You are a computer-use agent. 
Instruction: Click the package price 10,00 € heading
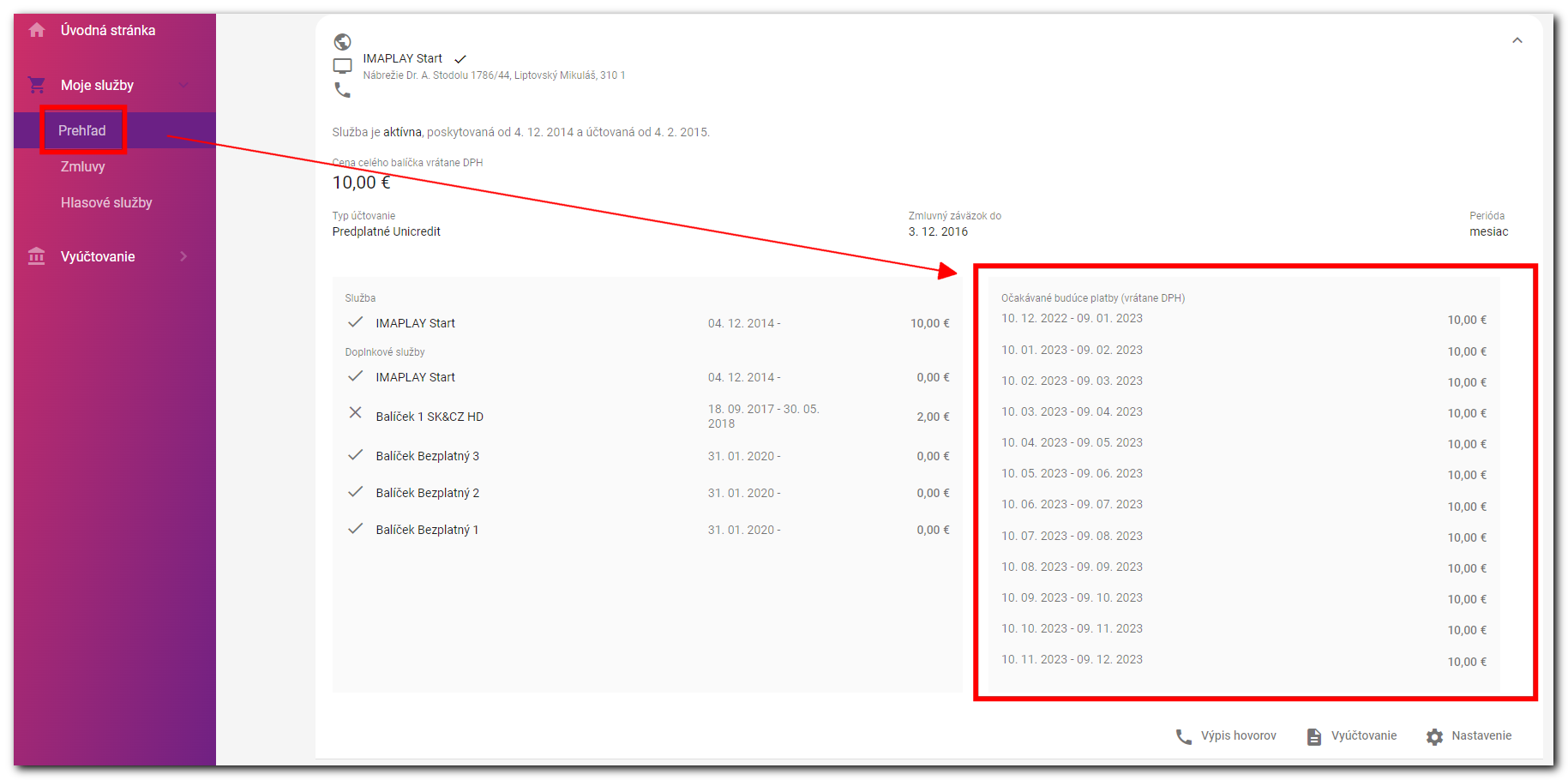coord(361,183)
